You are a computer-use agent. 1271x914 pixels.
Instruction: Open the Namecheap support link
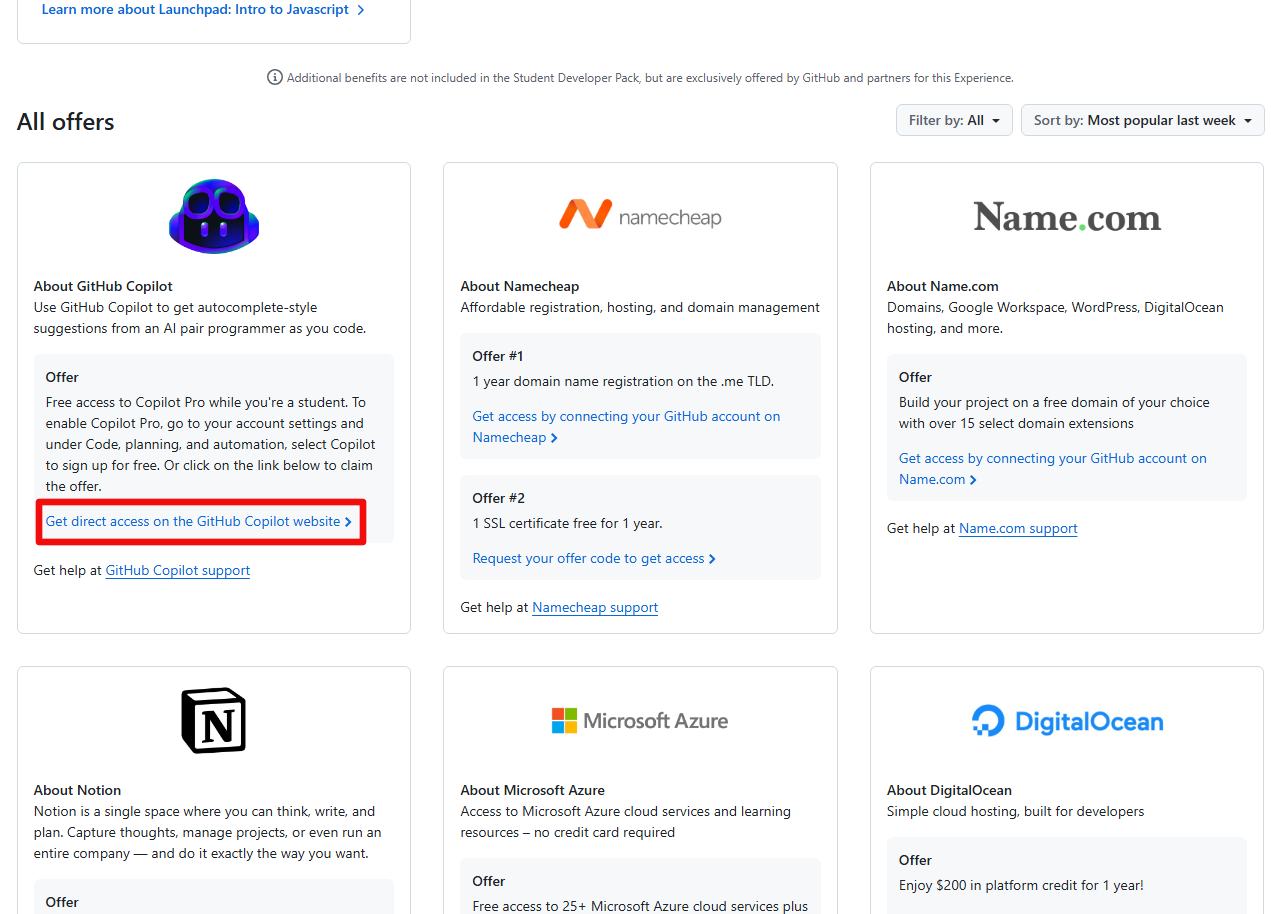[595, 607]
